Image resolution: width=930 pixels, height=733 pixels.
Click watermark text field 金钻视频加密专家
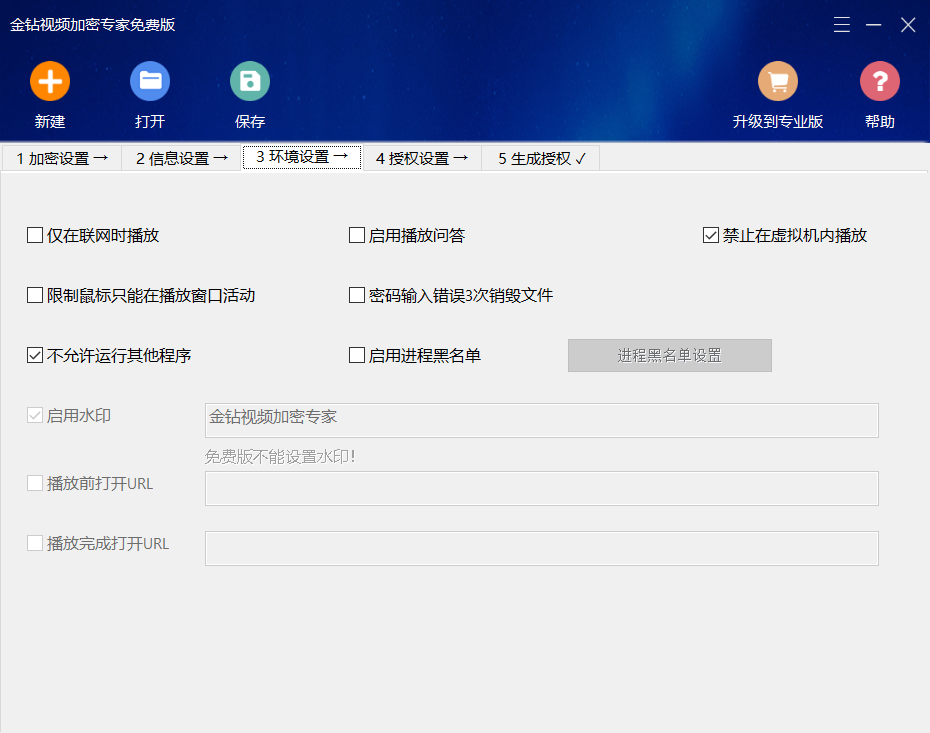tap(542, 420)
